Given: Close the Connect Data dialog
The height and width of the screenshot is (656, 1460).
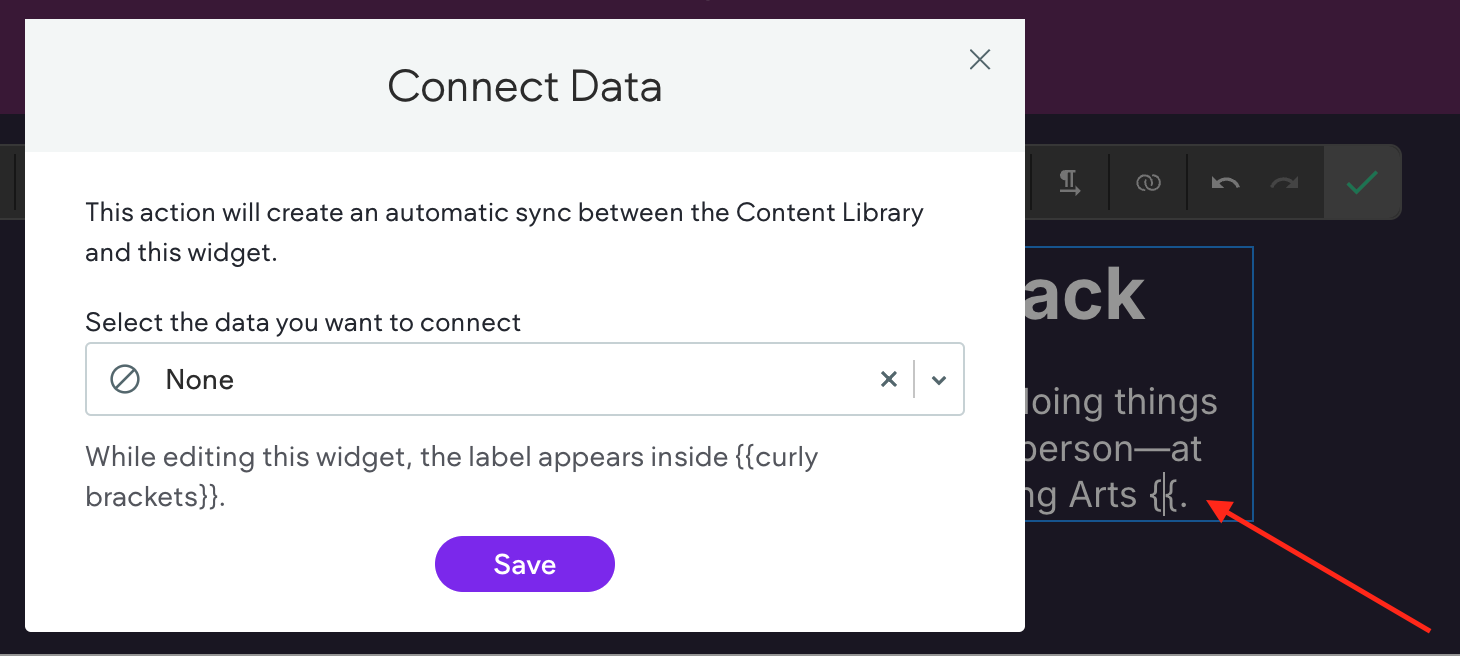Looking at the screenshot, I should 980,60.
